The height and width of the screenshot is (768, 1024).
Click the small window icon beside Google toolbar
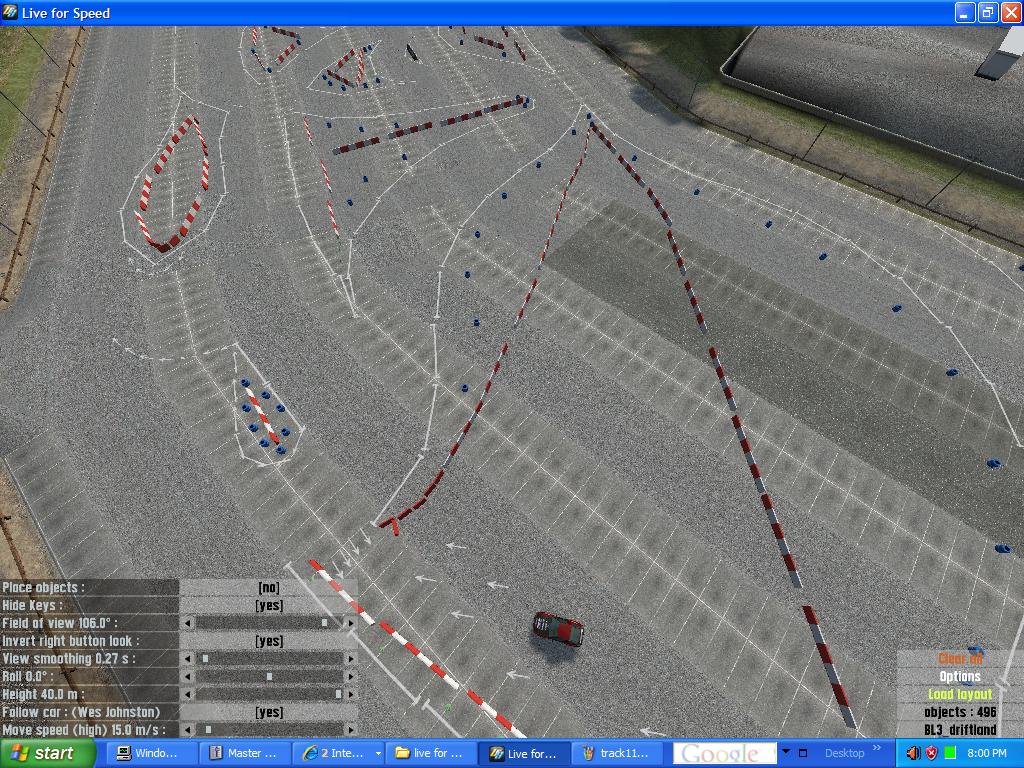click(803, 753)
